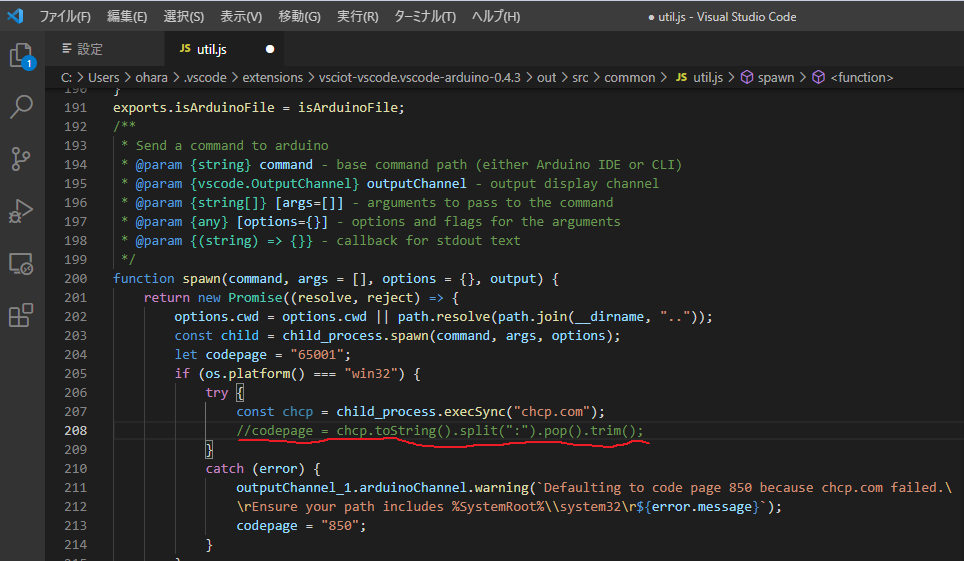The image size is (964, 561).
Task: Click the <function> breadcrumb symbol
Action: click(861, 78)
